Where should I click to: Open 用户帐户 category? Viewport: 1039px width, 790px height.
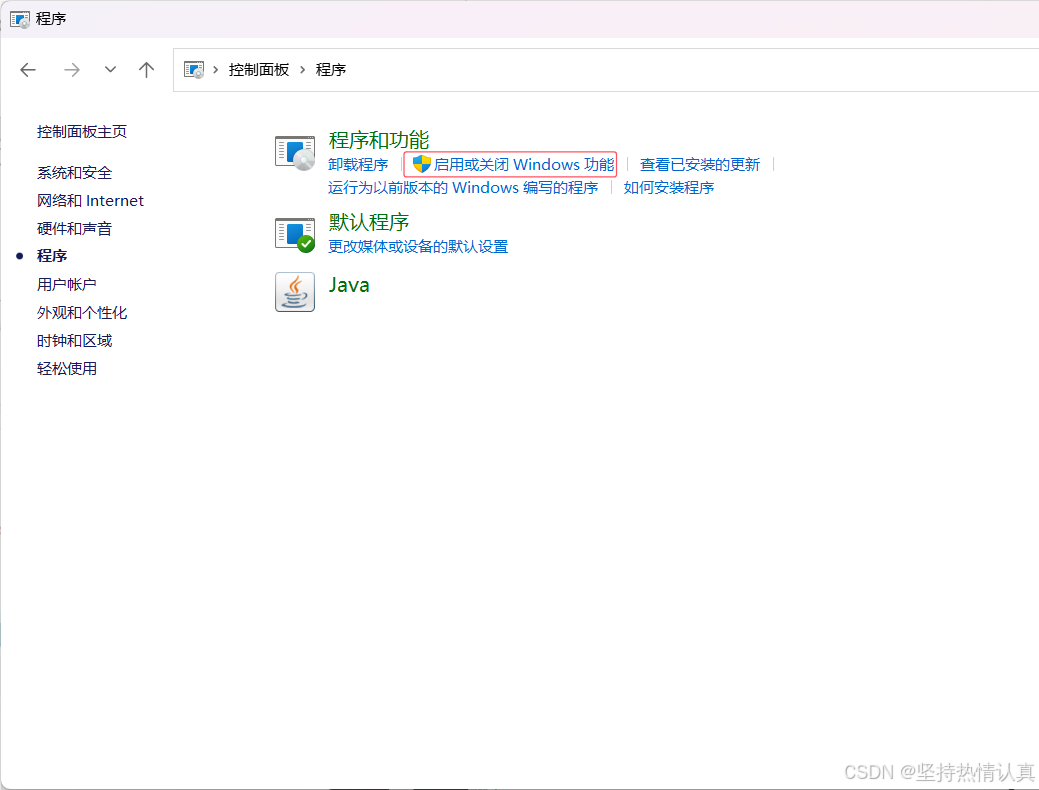point(66,284)
